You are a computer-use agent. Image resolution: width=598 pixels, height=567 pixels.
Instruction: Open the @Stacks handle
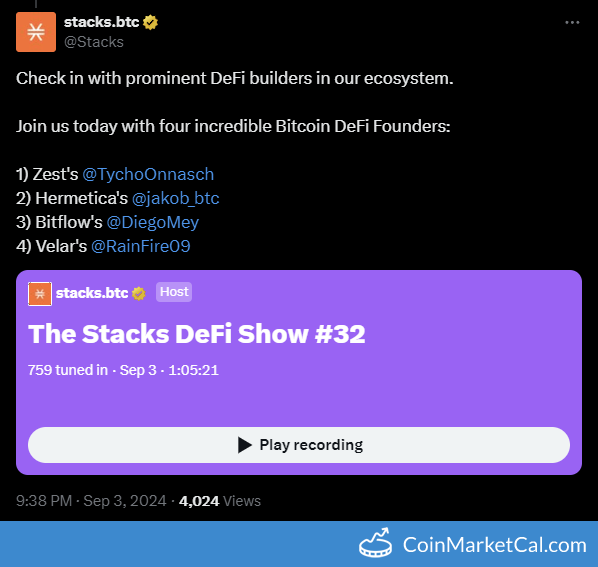click(x=94, y=42)
